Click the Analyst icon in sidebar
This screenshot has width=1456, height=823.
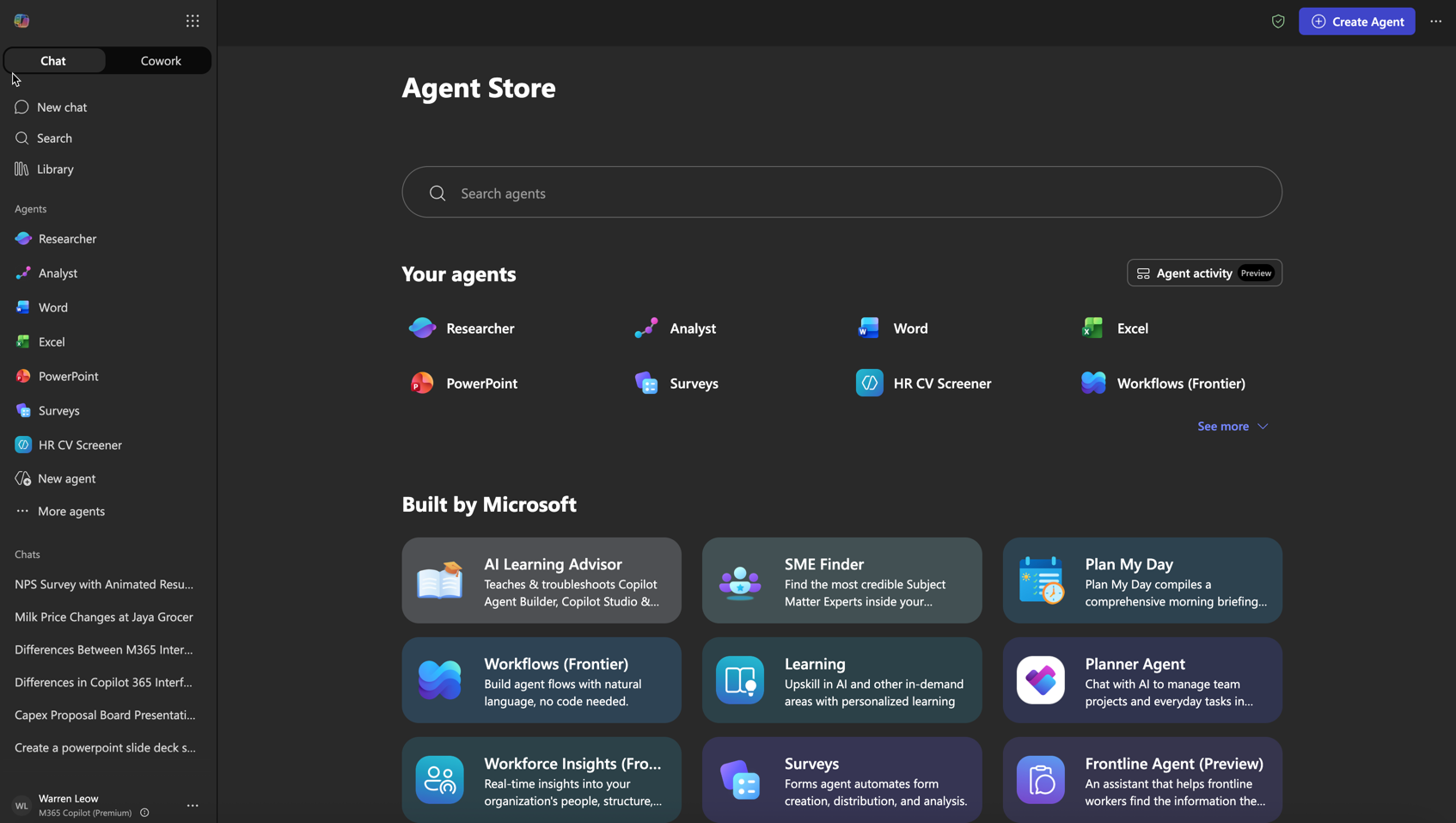coord(23,273)
